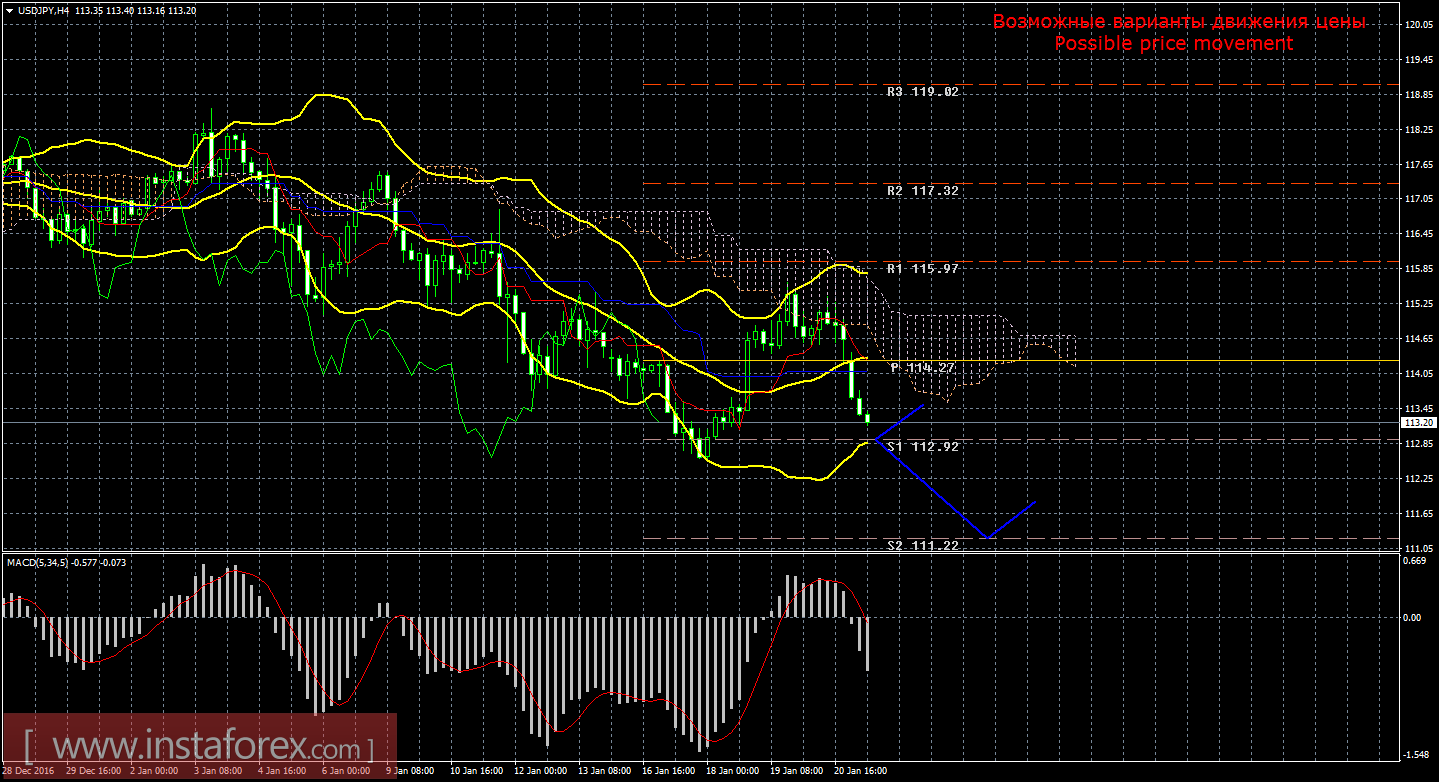Select the P 114.27 pivot label
This screenshot has height=782, width=1439.
pyautogui.click(x=924, y=368)
